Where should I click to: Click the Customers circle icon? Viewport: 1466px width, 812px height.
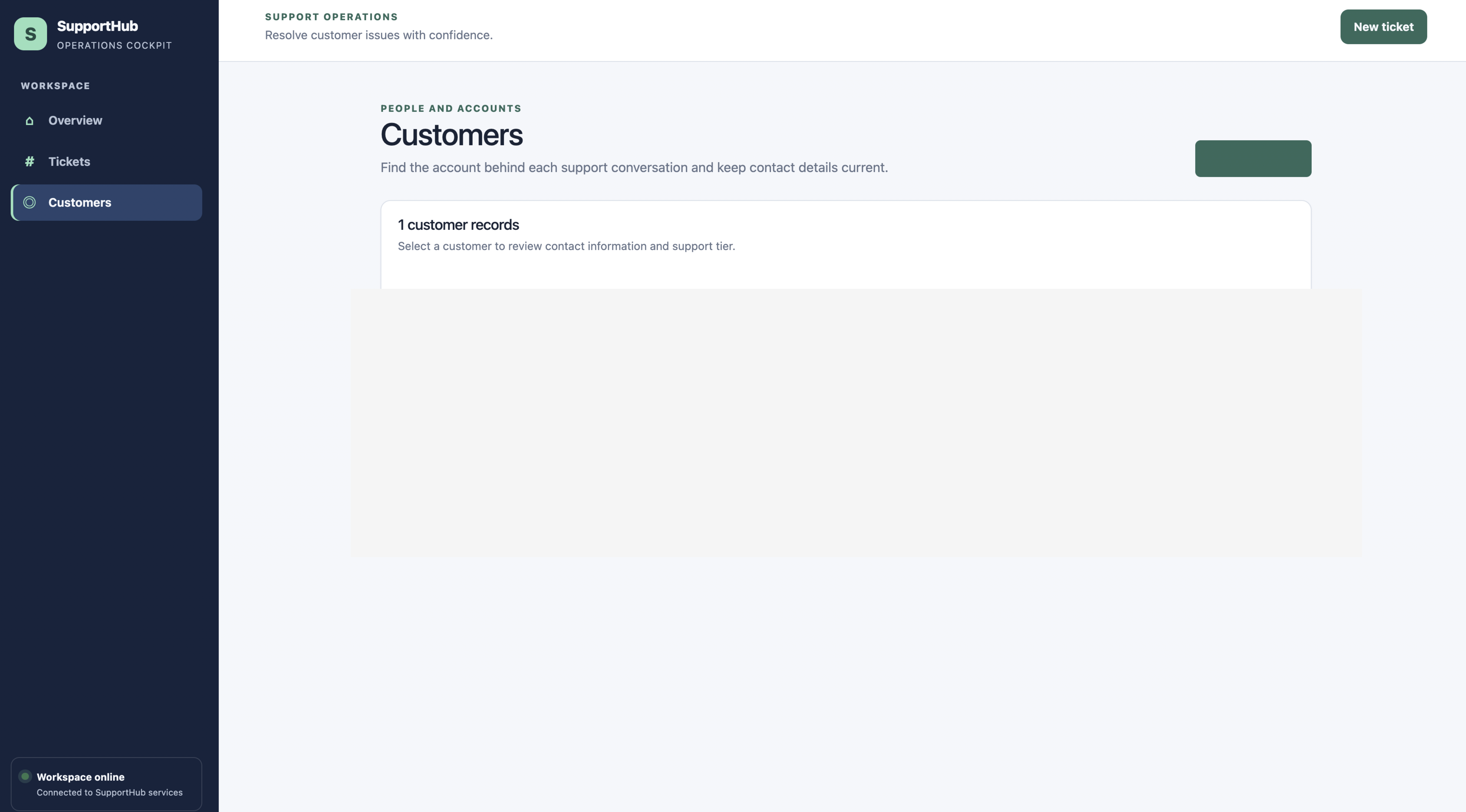coord(30,203)
